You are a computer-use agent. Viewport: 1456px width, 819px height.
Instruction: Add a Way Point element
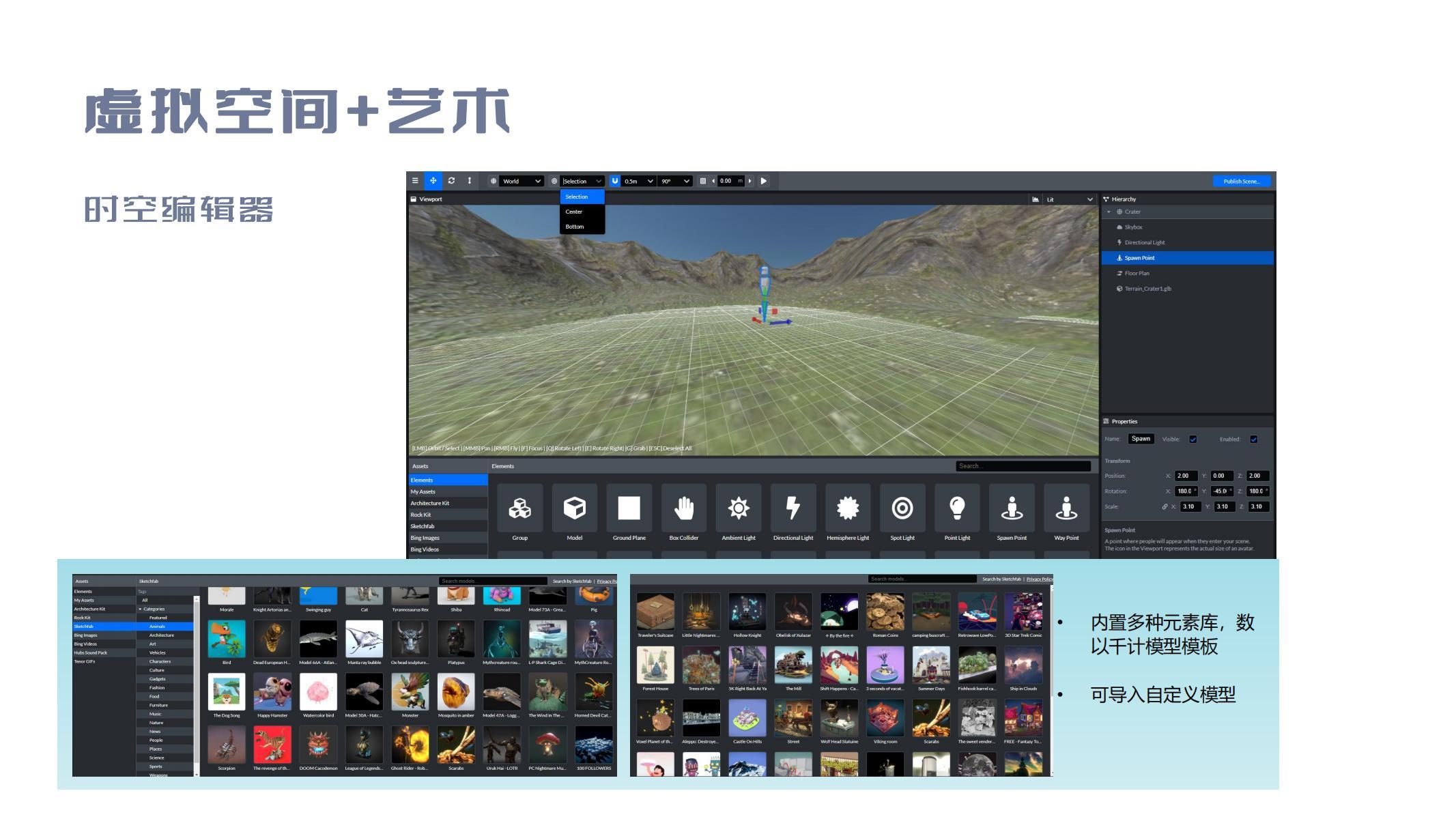(x=1066, y=508)
